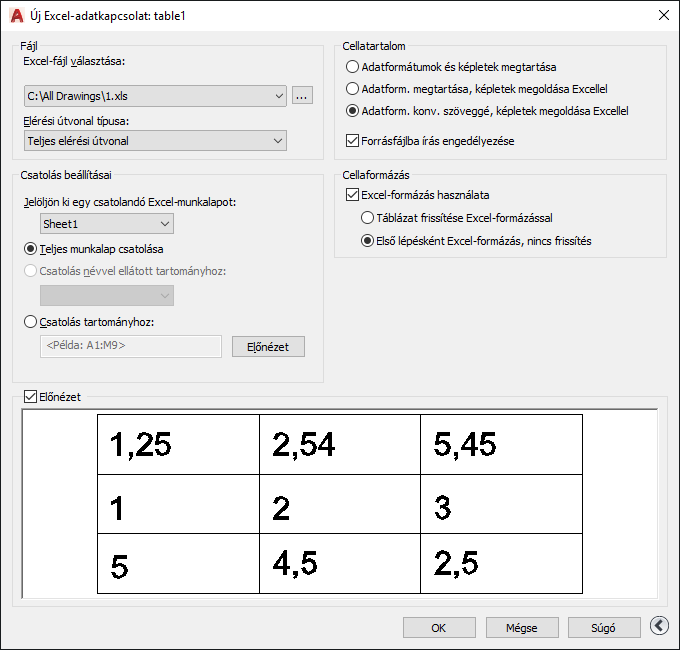Select Teljes munkalap csatolása option
The image size is (680, 650).
93,249
